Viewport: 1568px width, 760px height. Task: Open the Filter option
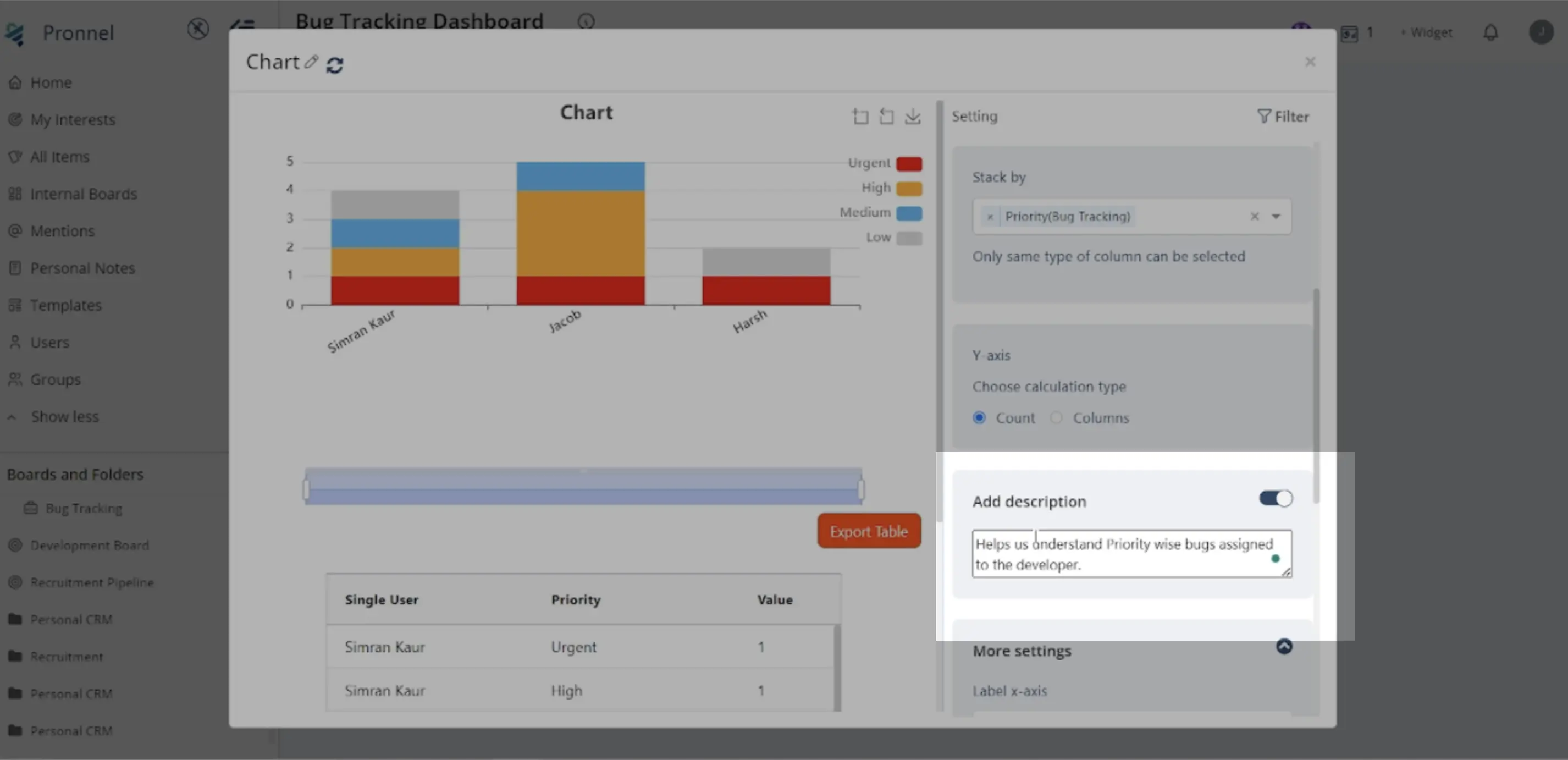tap(1283, 117)
